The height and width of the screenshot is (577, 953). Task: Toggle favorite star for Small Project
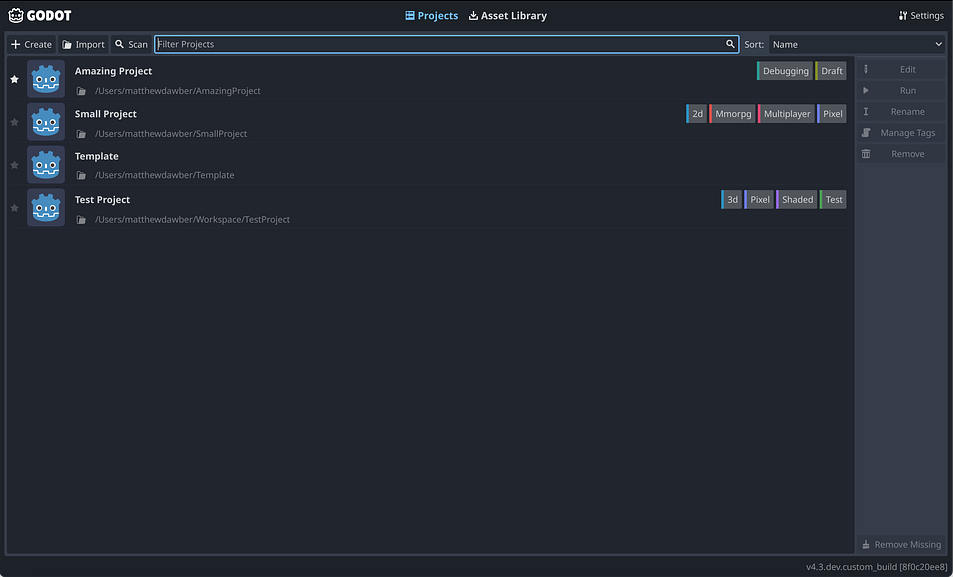(x=15, y=122)
